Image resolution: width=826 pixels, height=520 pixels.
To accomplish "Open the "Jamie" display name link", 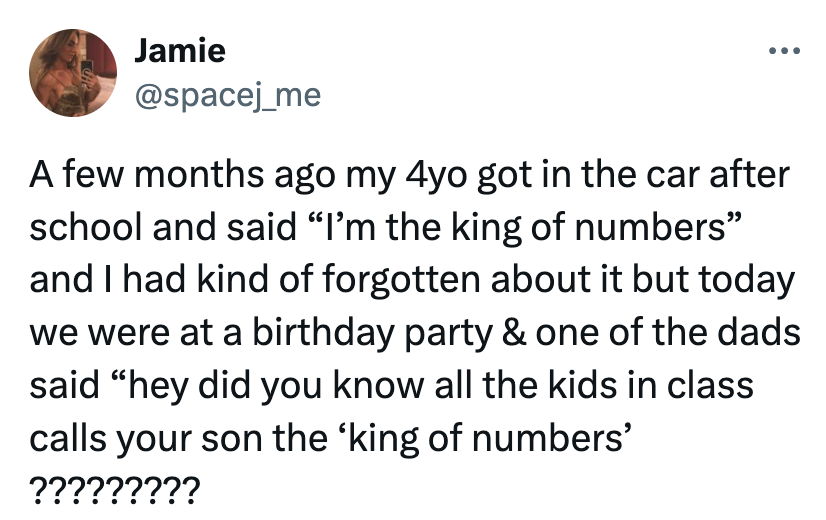I will click(x=180, y=49).
